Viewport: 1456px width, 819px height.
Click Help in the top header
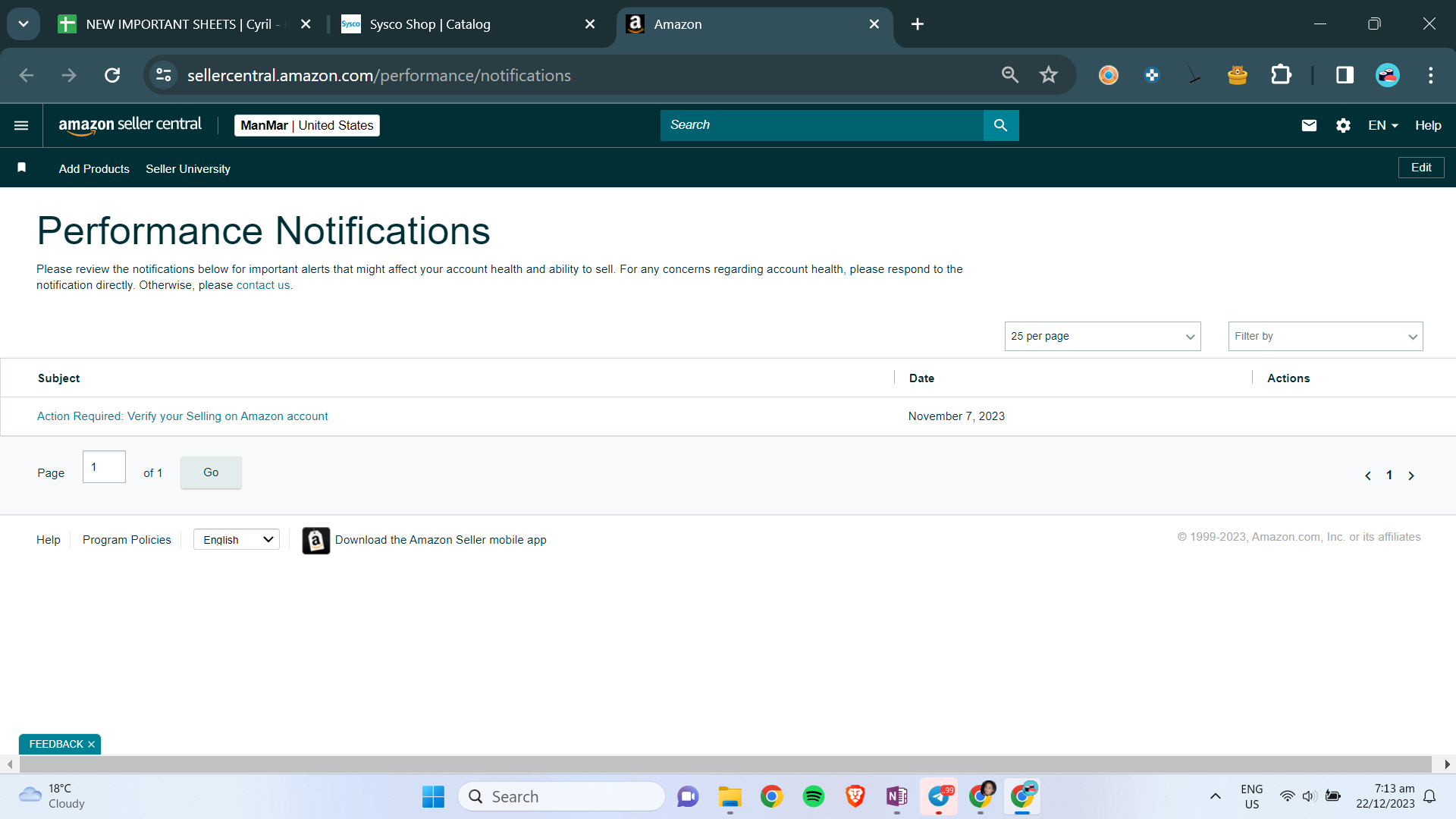coord(1428,125)
